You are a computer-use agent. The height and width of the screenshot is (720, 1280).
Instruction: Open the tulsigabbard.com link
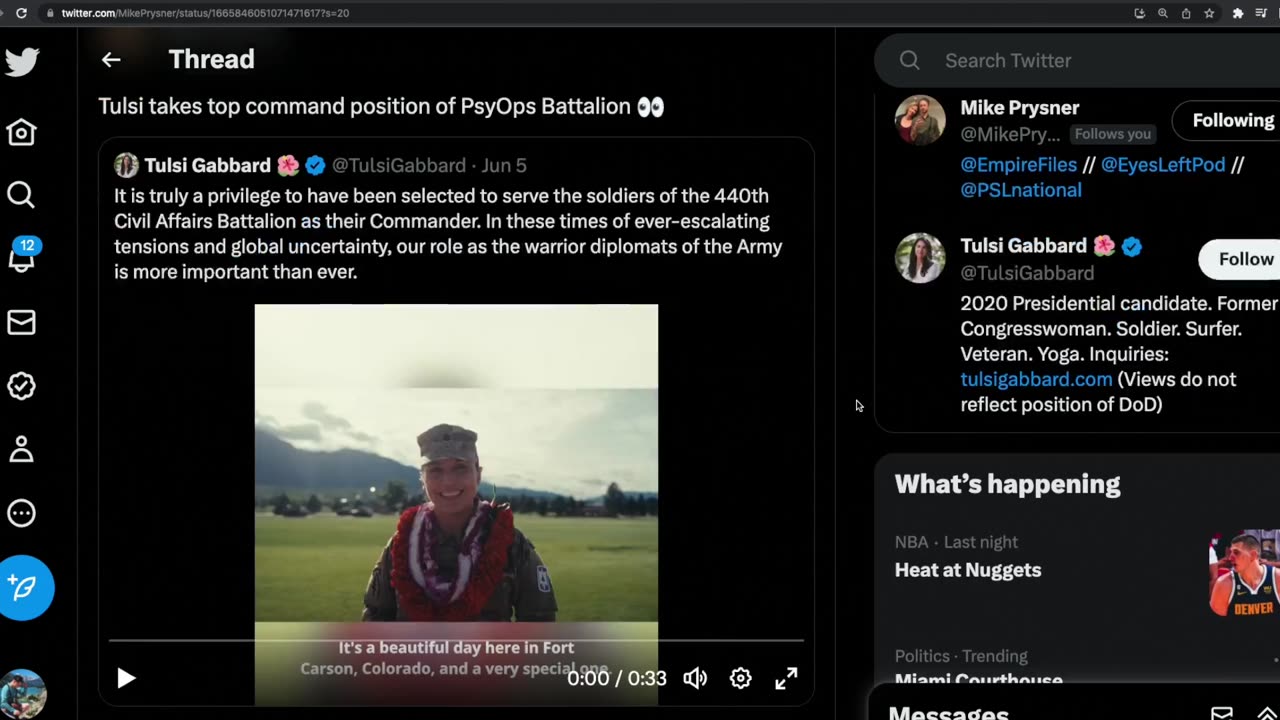coord(1036,379)
